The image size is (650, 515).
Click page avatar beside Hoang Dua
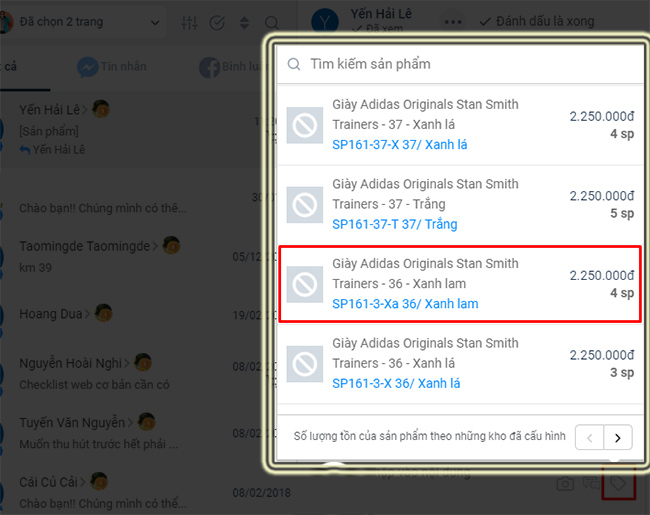tap(103, 313)
